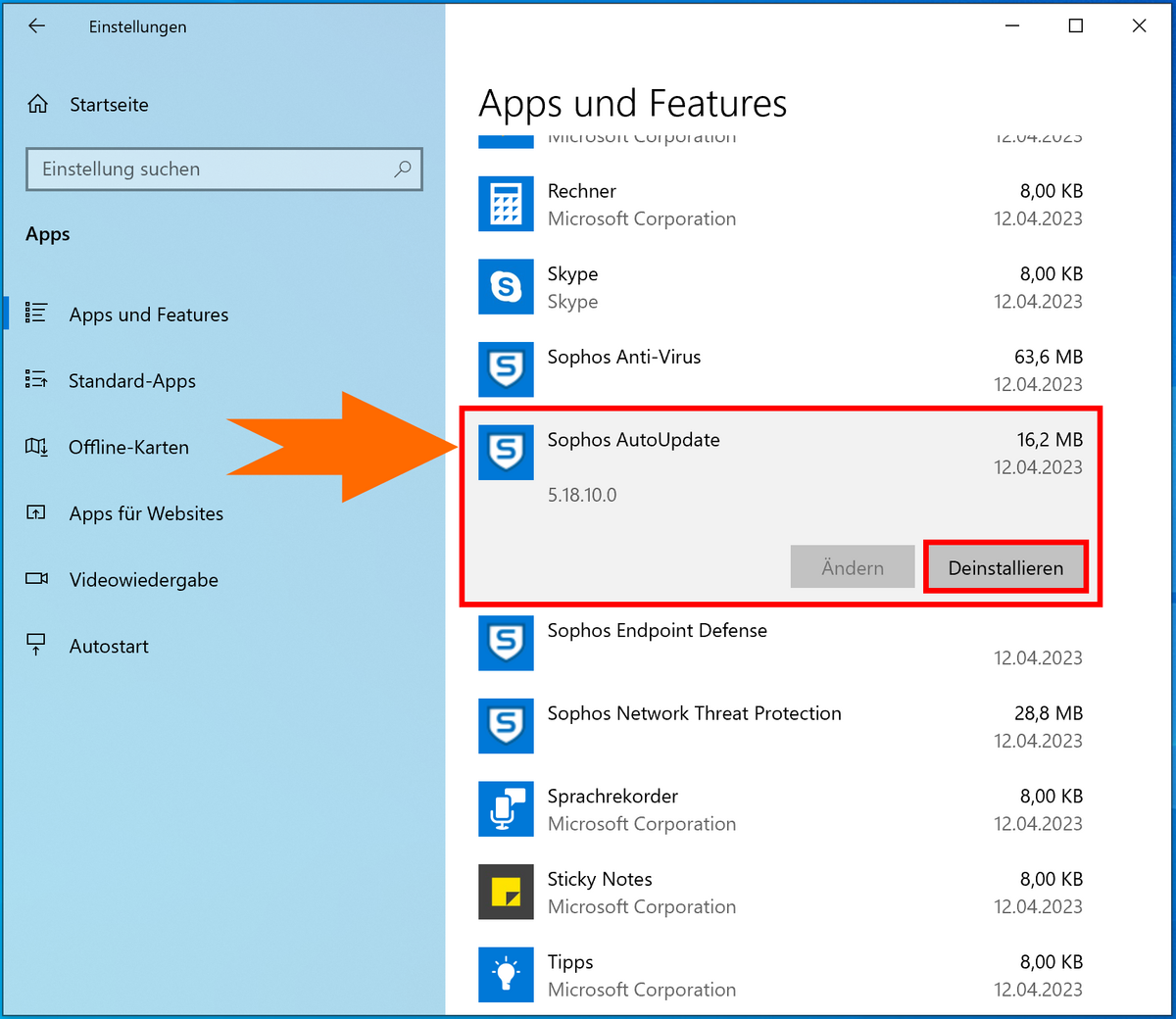Click the Apps für Websites icon
This screenshot has width=1176, height=1019.
click(36, 513)
